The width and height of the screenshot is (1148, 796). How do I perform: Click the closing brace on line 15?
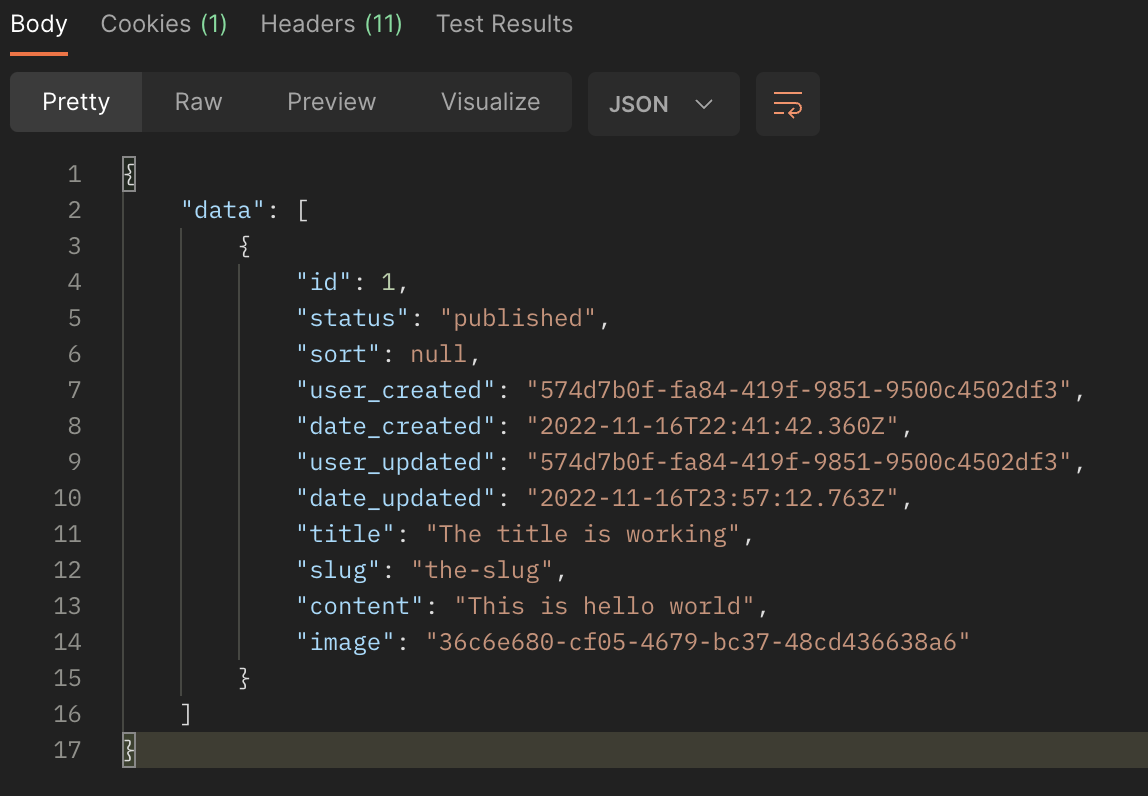click(x=245, y=678)
